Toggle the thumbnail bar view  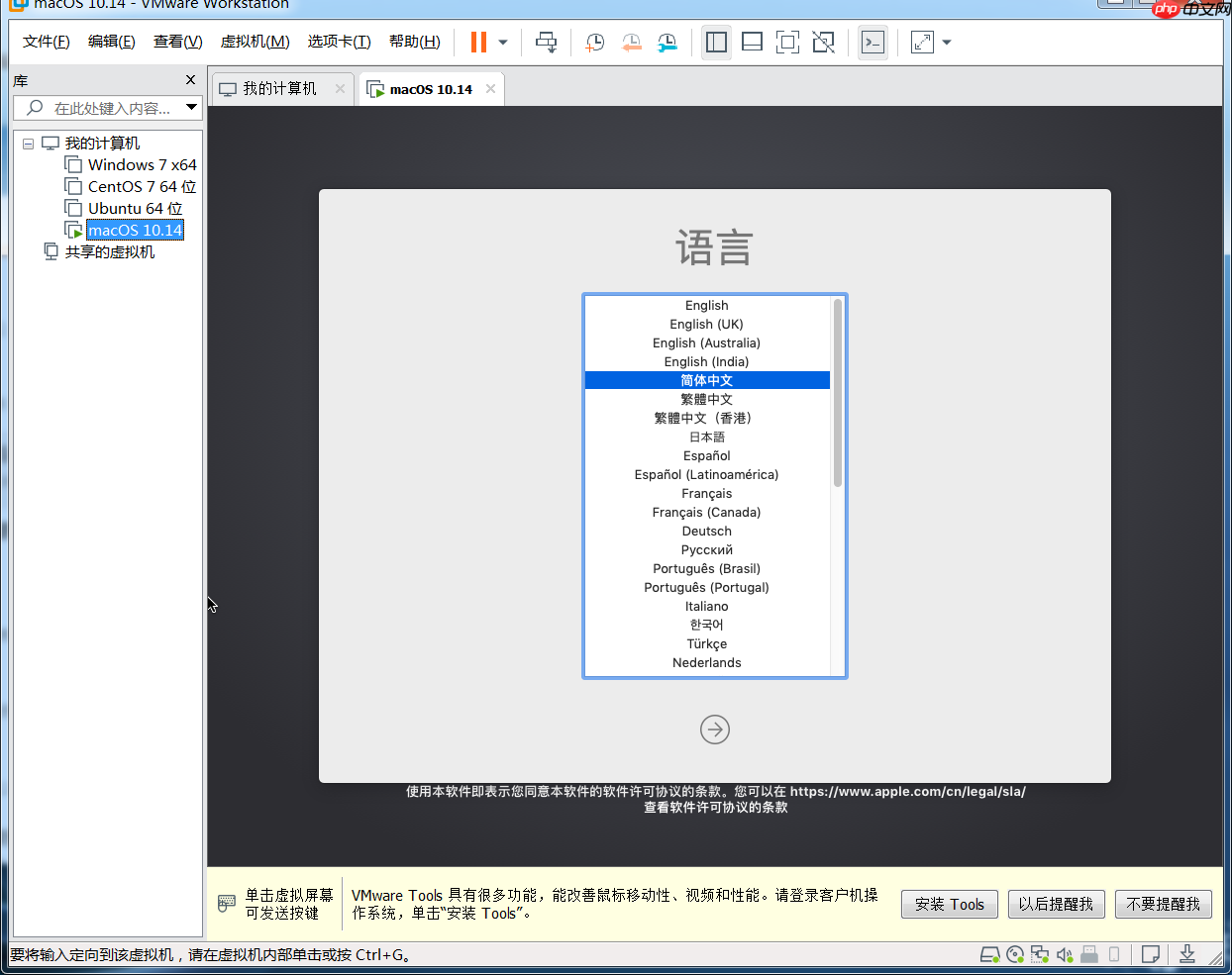click(752, 42)
